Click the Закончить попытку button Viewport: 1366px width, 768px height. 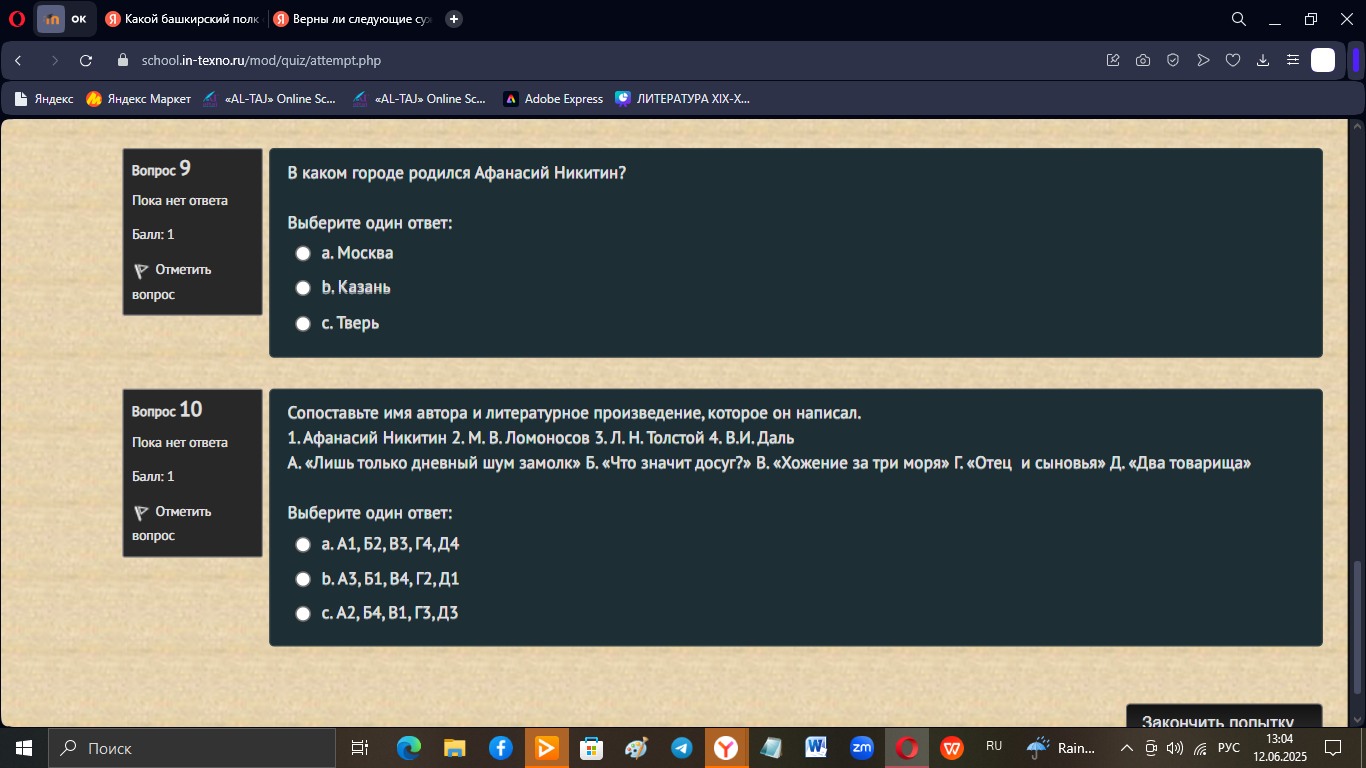(1224, 716)
